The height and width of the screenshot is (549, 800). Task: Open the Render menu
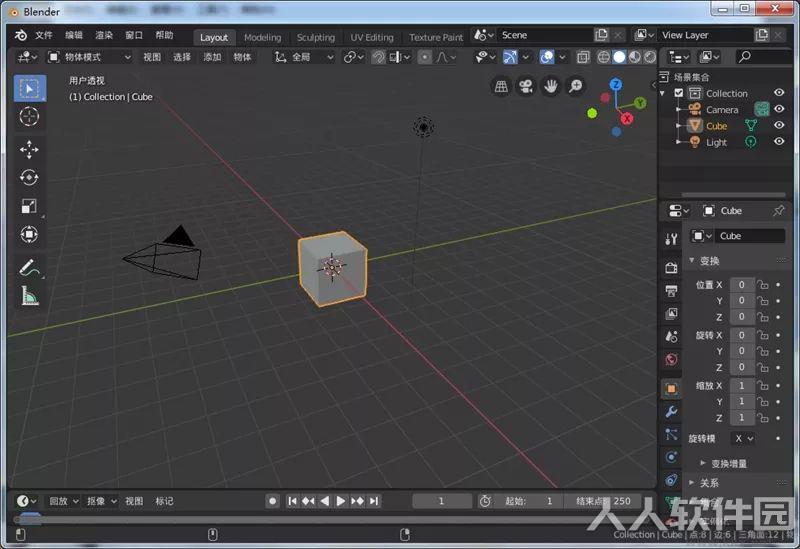click(104, 35)
